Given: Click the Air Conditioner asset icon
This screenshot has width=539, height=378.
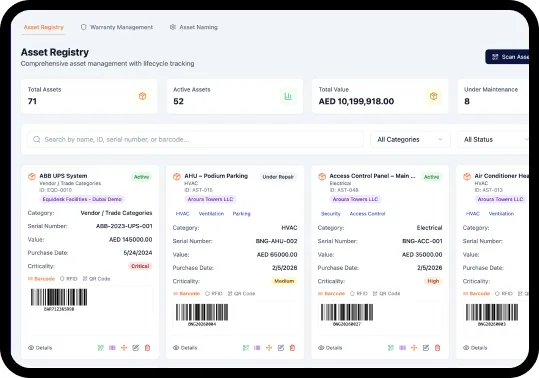Looking at the screenshot, I should pyautogui.click(x=467, y=177).
